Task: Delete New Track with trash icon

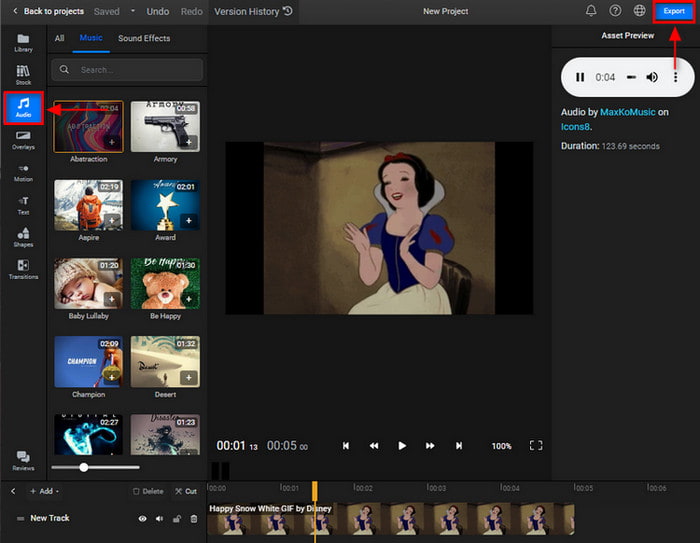Action: [194, 519]
